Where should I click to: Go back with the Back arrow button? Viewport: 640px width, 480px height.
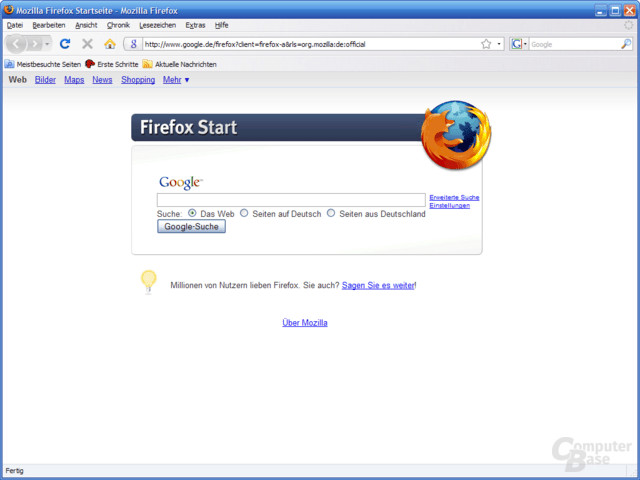tap(16, 44)
